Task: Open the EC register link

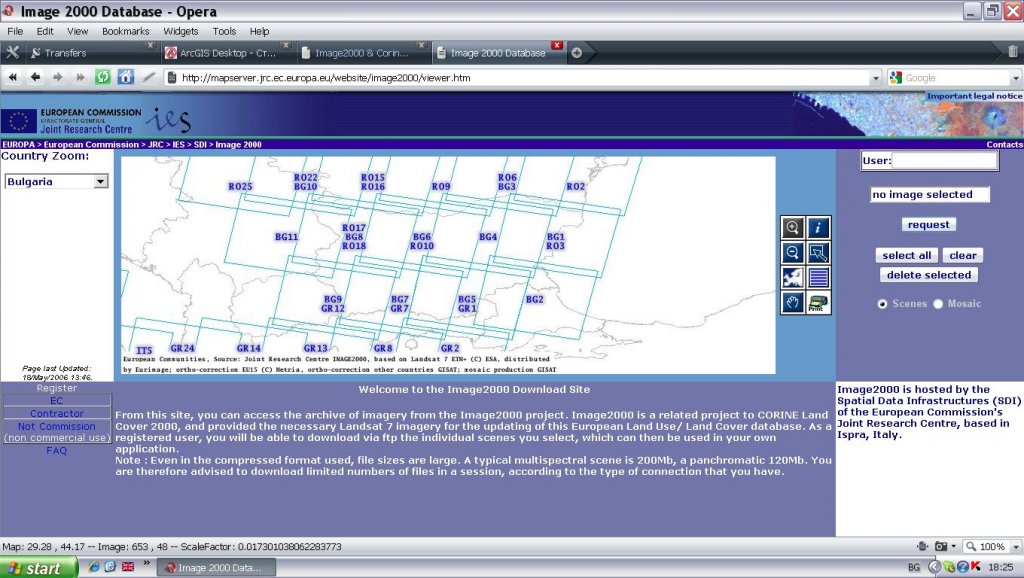Action: (57, 400)
